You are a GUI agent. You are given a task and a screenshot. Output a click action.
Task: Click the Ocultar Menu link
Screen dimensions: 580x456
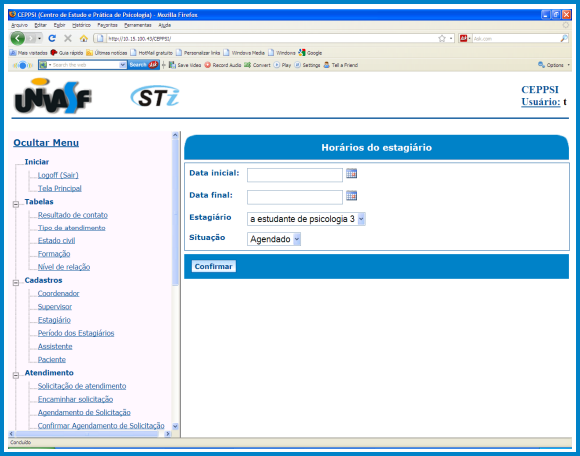[46, 143]
